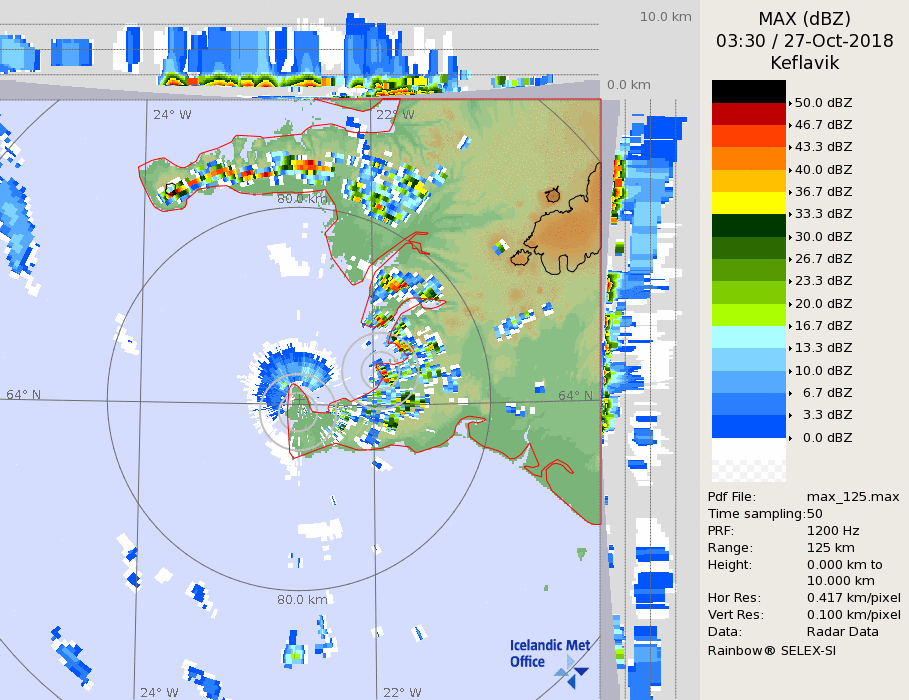Click the Keflavik station name

(x=804, y=63)
